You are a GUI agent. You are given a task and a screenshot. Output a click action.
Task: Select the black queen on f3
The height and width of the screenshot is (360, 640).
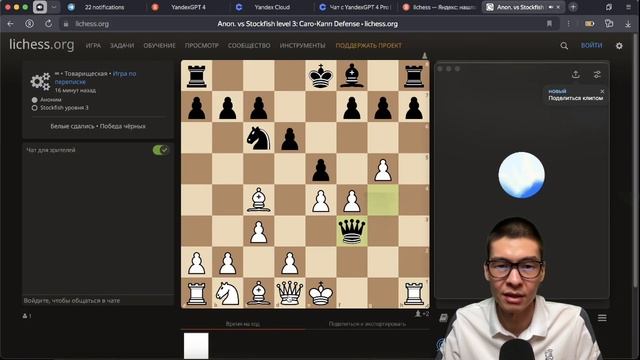tap(352, 231)
